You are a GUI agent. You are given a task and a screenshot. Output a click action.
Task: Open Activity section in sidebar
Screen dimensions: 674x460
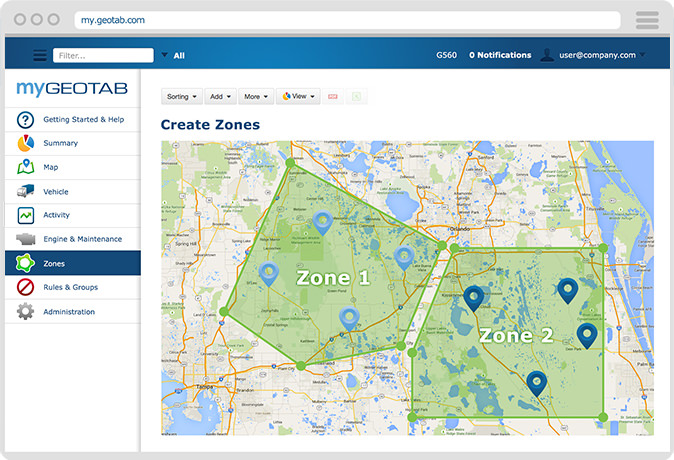pos(73,215)
